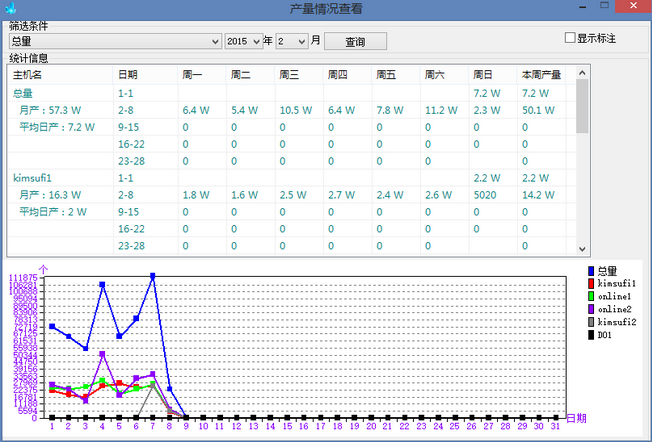
Task: Click the purple online2 legend swatch
Action: coord(592,310)
